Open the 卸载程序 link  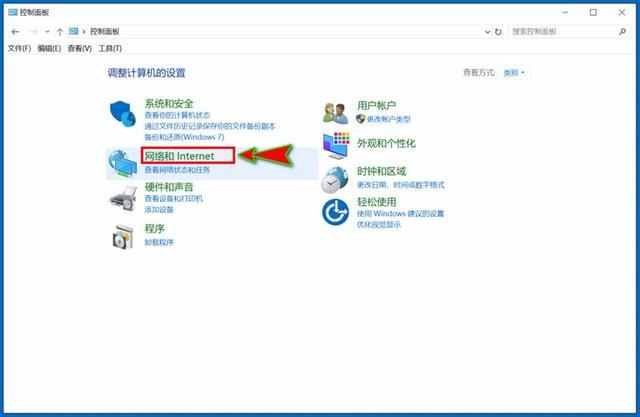(159, 242)
